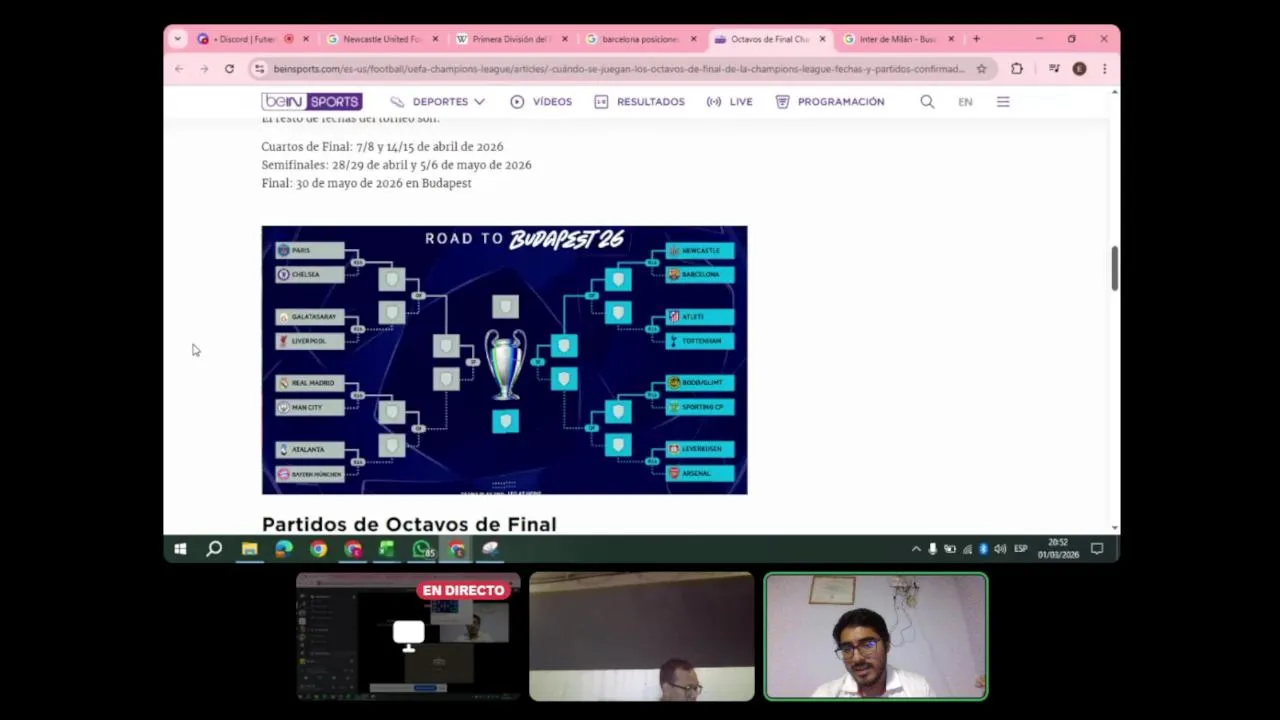Click the 'Semifinales' dates line
This screenshot has height=720, width=1280.
(396, 165)
